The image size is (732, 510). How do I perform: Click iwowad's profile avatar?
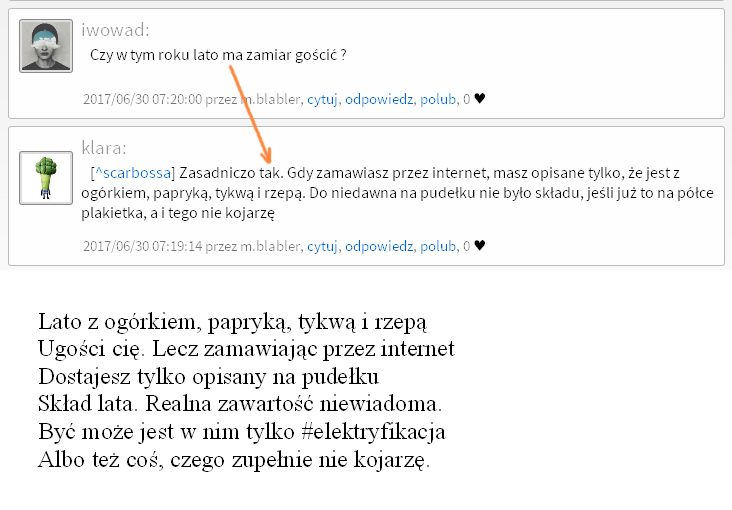[46, 46]
